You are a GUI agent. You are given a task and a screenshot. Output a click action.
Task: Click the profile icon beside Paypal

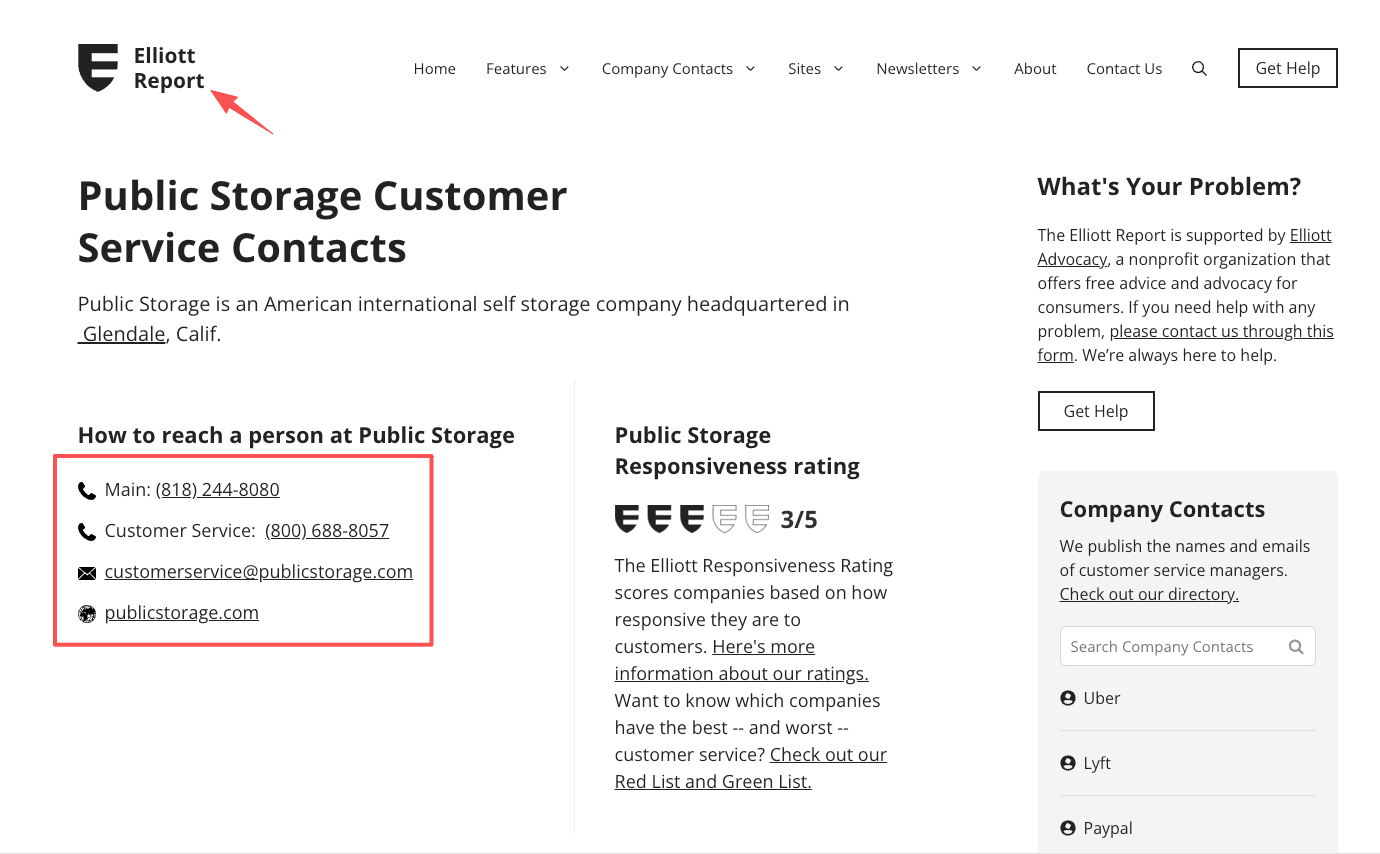[1067, 827]
